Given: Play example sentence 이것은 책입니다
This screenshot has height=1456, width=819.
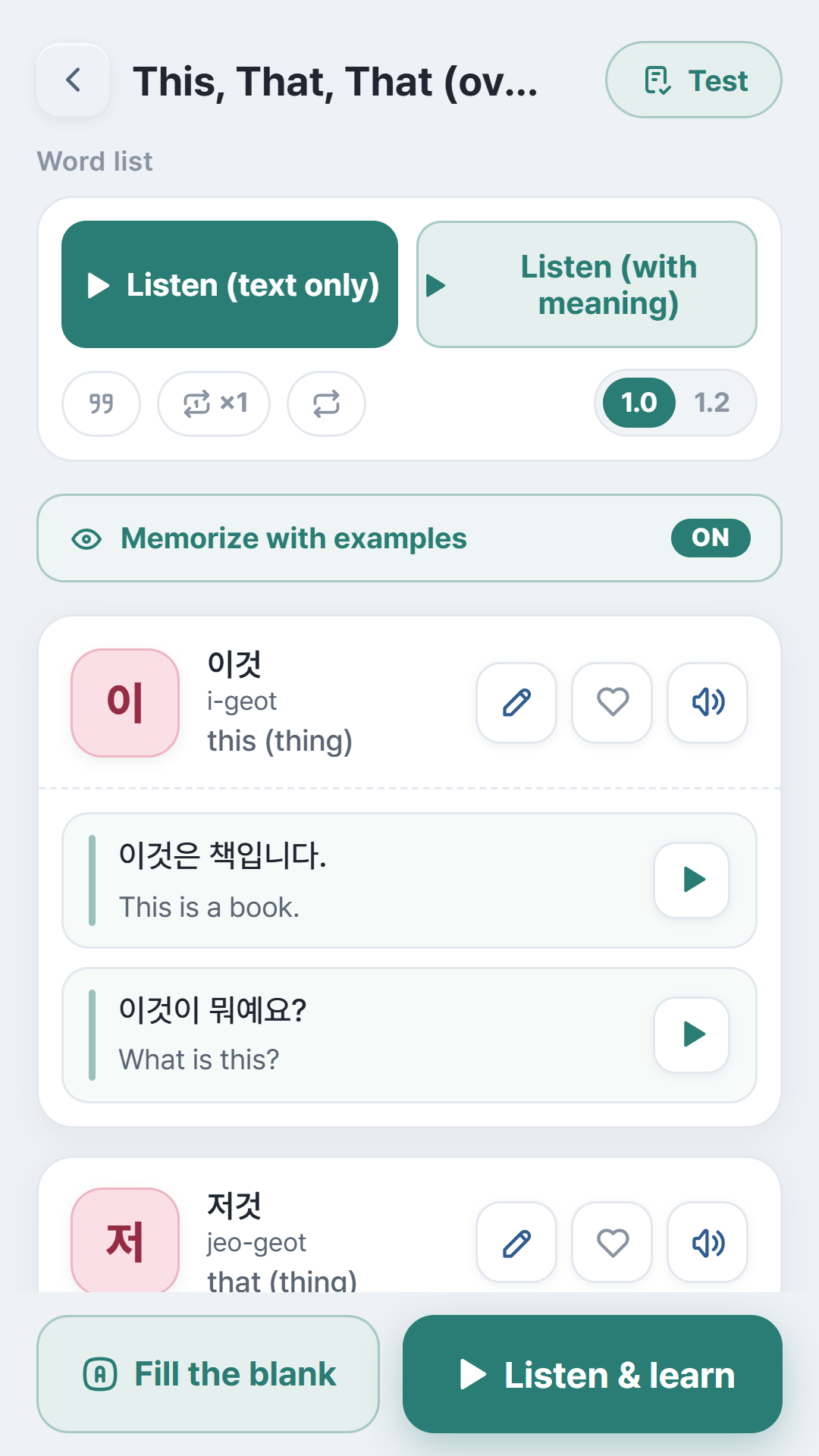Looking at the screenshot, I should click(x=692, y=880).
